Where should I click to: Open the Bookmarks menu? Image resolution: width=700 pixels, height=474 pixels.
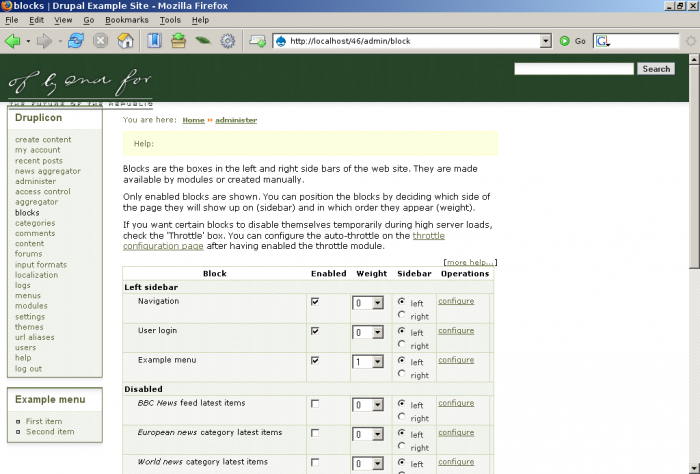pos(127,20)
